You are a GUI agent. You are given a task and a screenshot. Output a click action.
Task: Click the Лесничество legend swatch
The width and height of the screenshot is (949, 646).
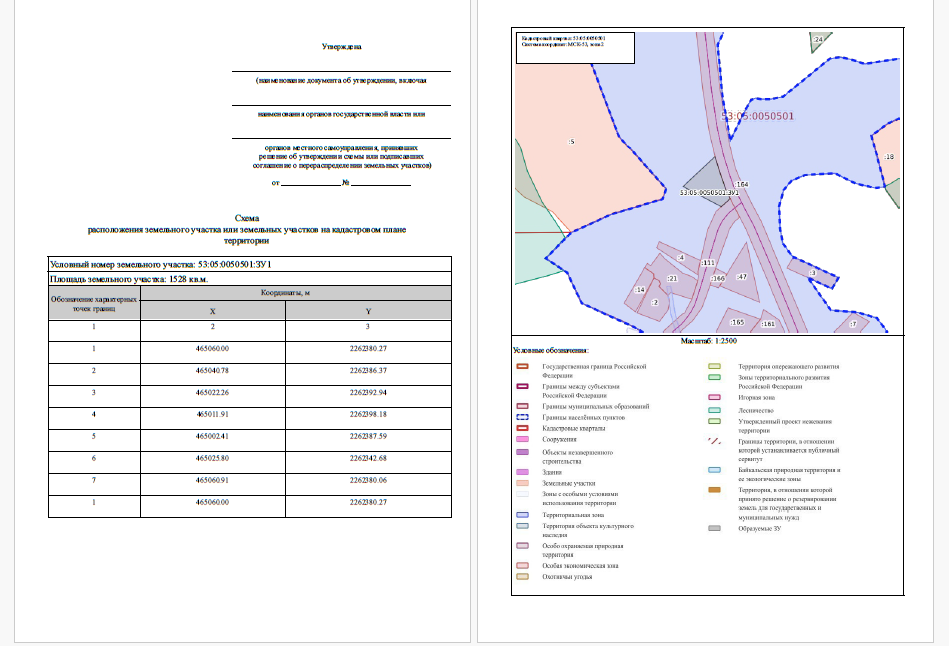click(714, 410)
